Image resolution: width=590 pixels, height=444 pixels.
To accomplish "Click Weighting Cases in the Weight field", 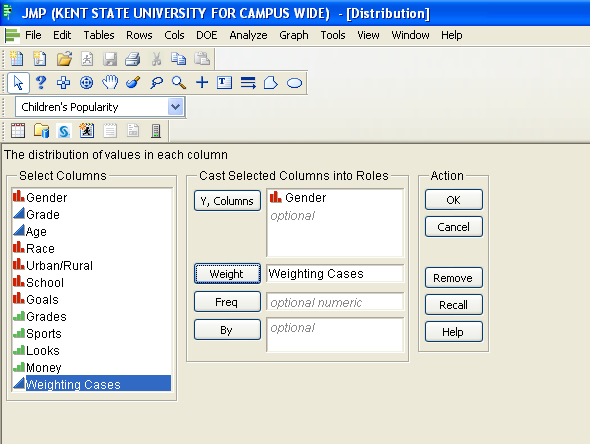I will [316, 274].
